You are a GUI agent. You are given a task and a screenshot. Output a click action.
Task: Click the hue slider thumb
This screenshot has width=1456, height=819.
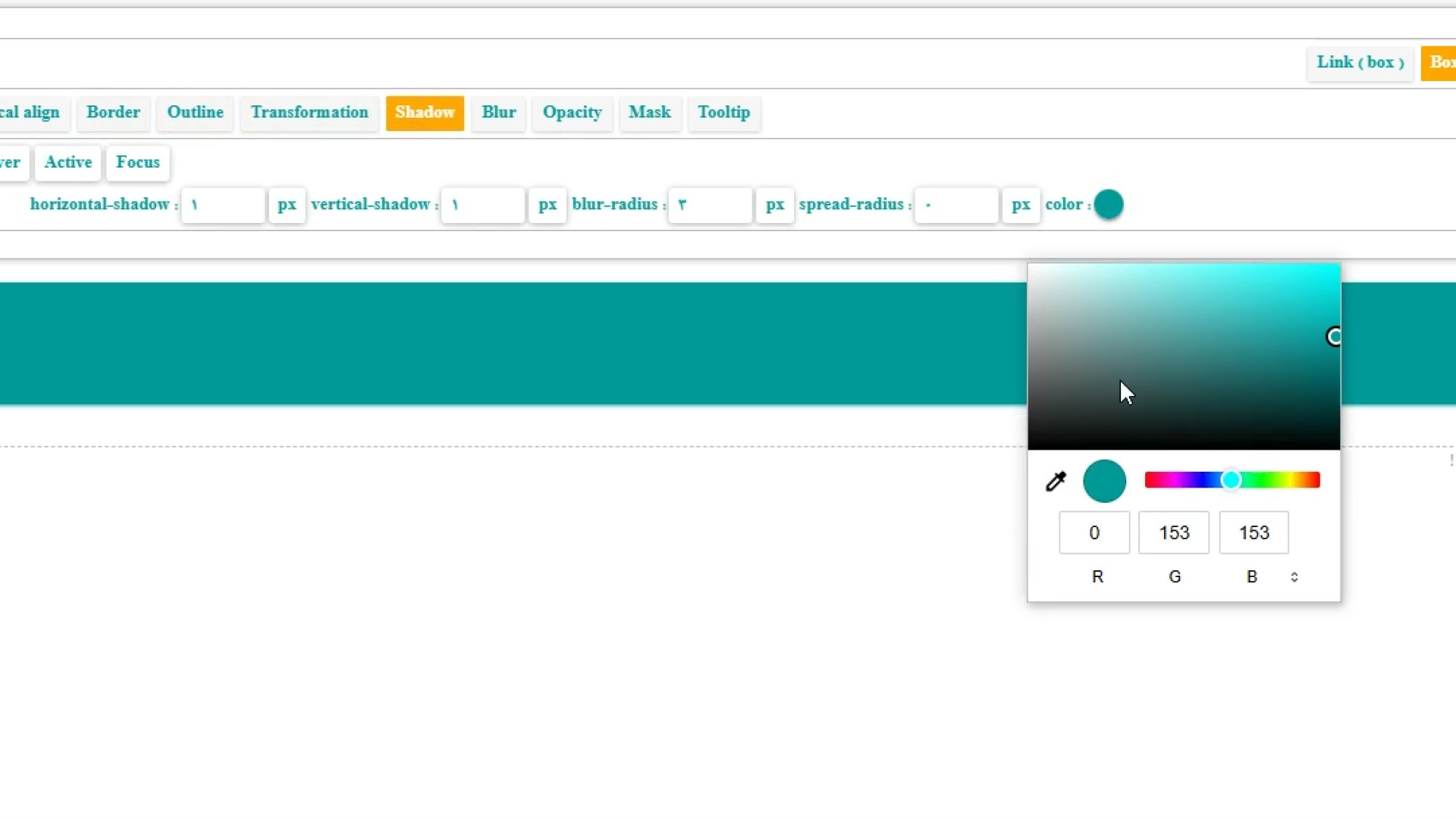coord(1231,480)
